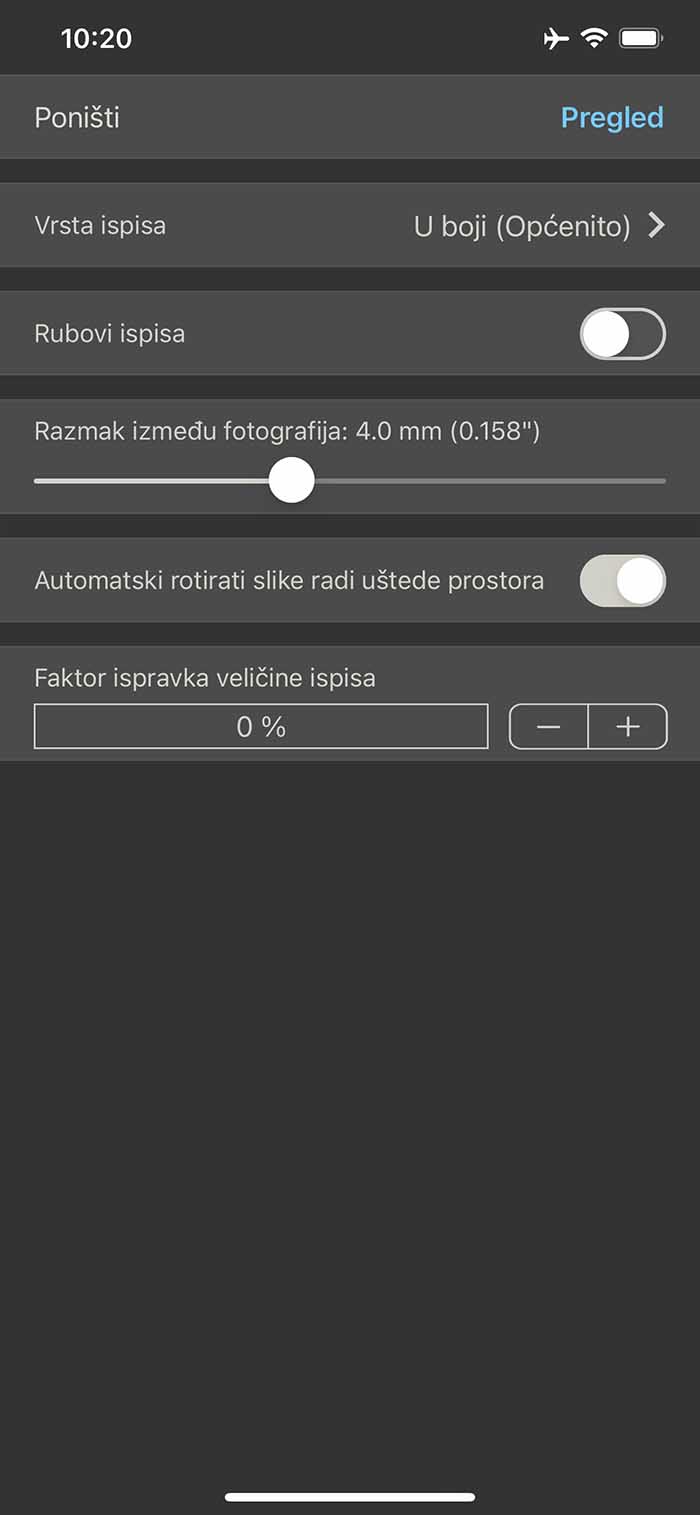Tap the Wi-Fi icon in status bar
Viewport: 700px width, 1515px height.
point(594,39)
